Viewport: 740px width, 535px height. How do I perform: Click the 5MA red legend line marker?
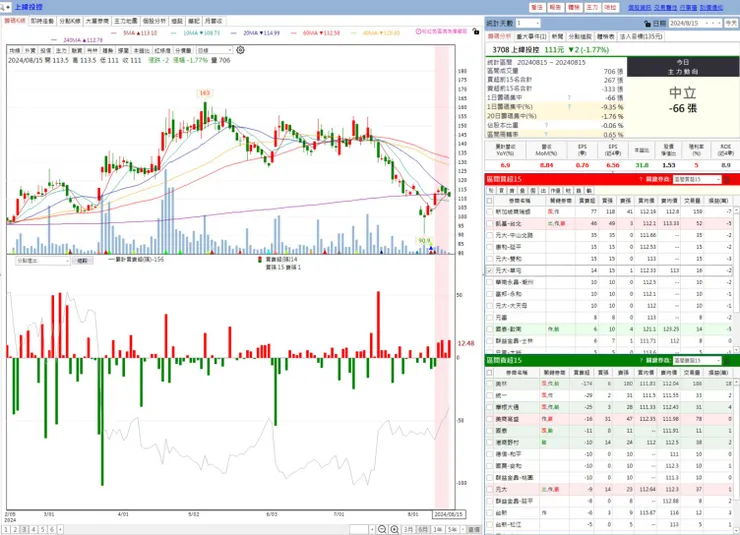(x=114, y=33)
